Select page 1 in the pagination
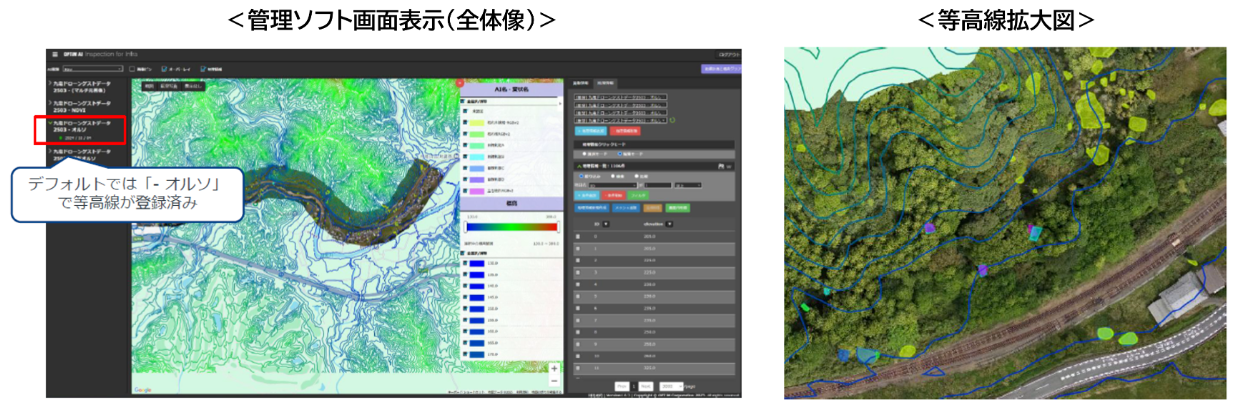This screenshot has height=411, width=1248. (634, 386)
